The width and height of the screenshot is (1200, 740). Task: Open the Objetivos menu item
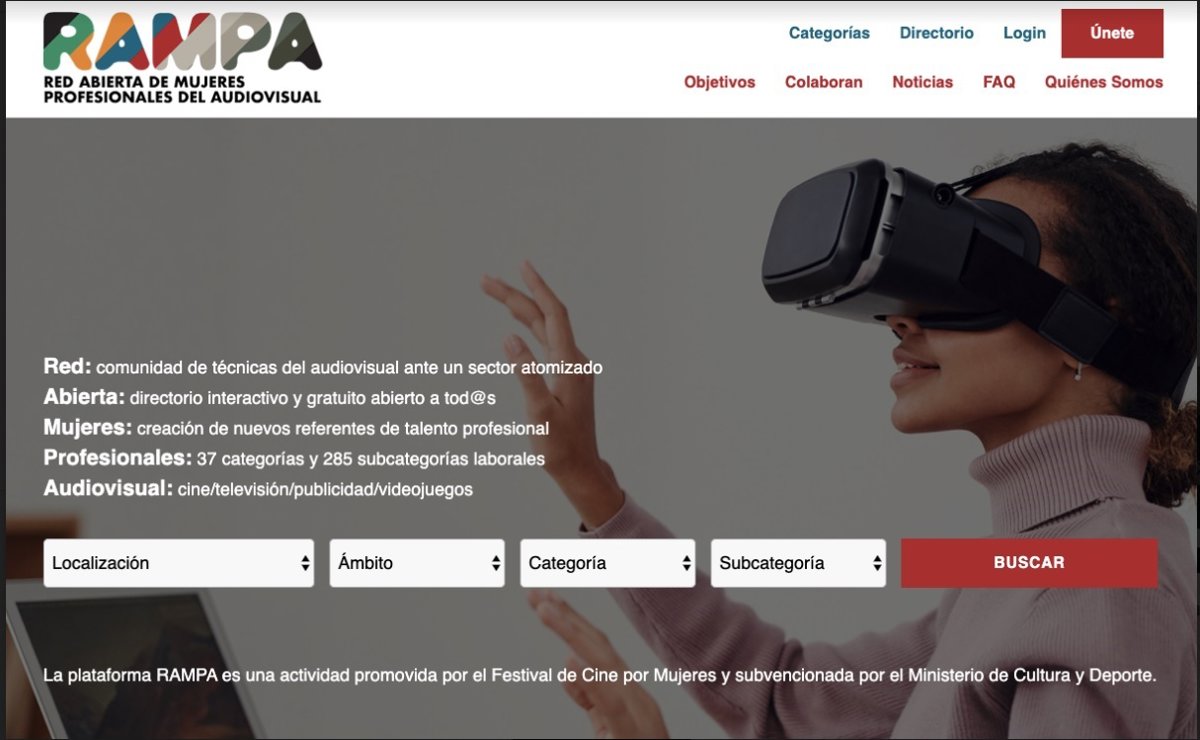pyautogui.click(x=720, y=82)
